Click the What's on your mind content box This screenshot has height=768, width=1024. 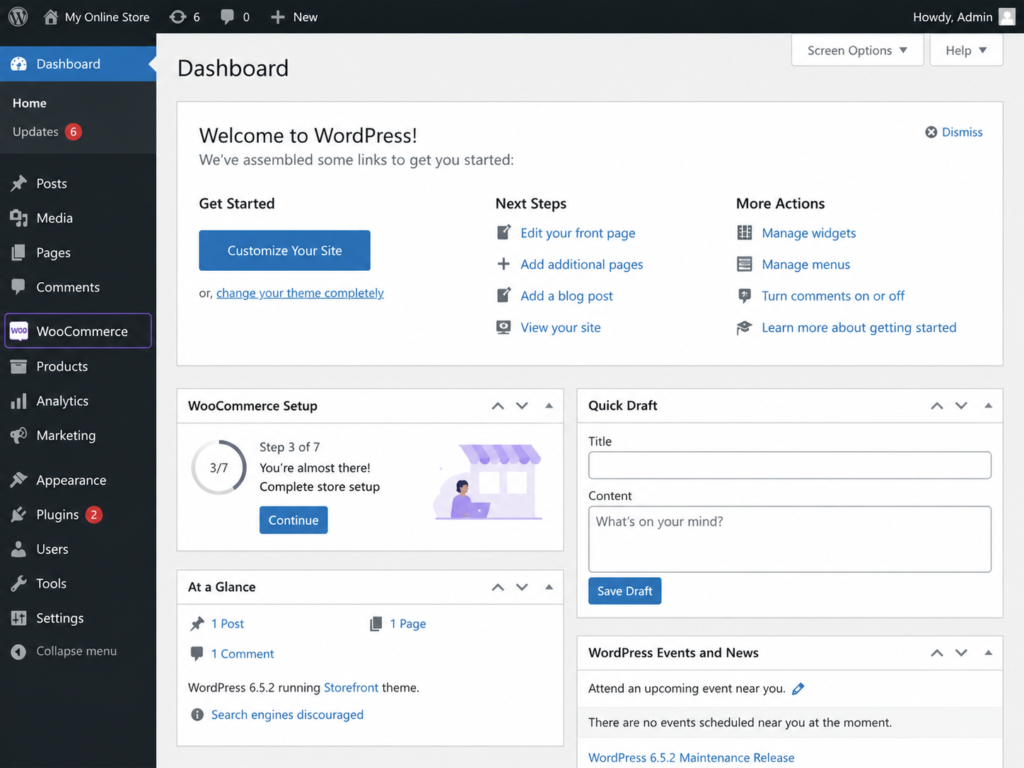(790, 539)
